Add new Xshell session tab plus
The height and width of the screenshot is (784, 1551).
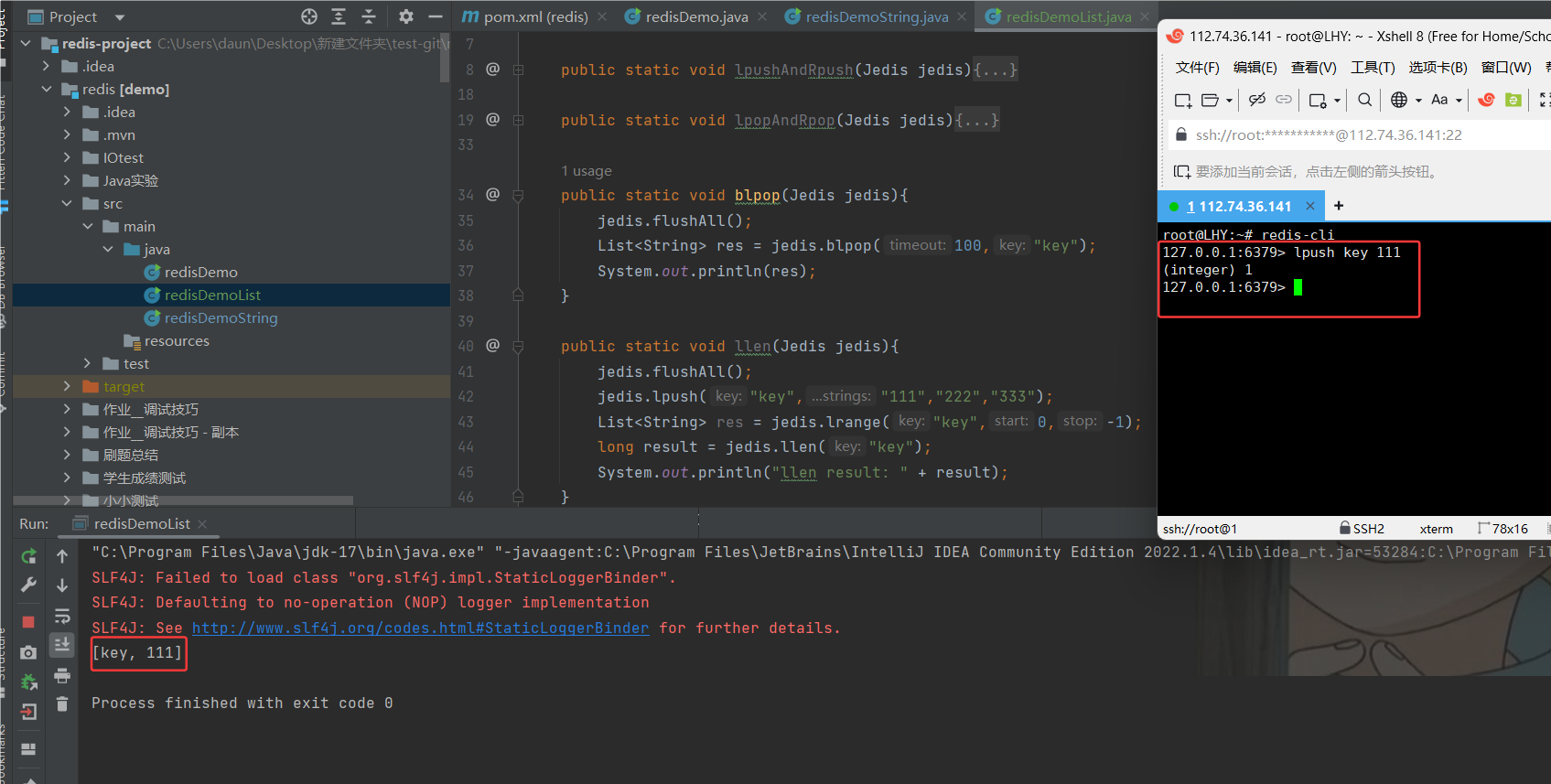[1339, 206]
